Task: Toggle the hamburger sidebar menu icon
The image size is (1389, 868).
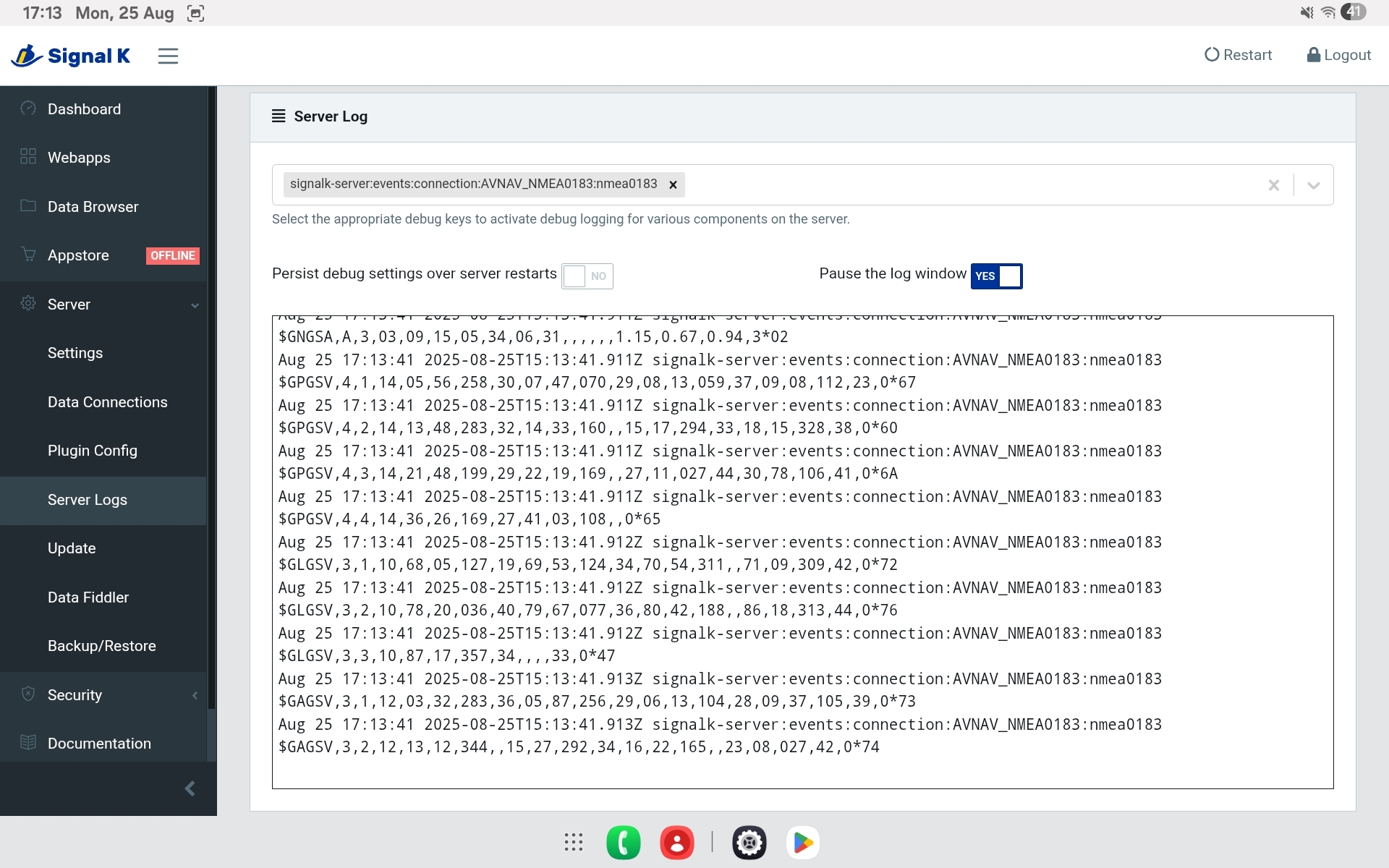Action: point(168,56)
